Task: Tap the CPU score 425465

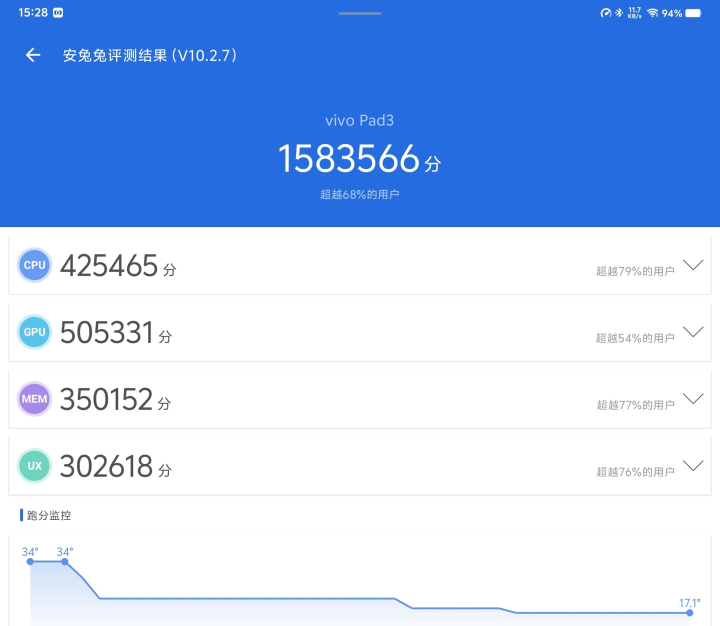Action: [109, 265]
